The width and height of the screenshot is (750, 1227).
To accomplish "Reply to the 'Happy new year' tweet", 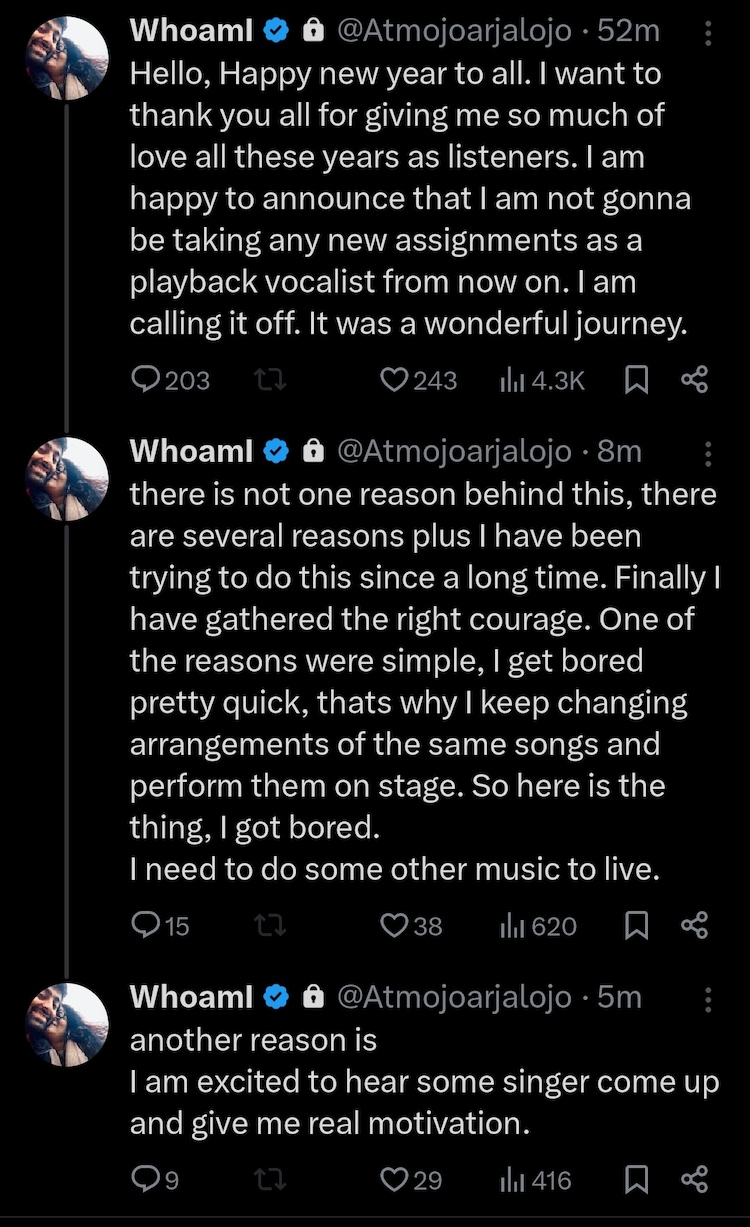I will (x=147, y=380).
